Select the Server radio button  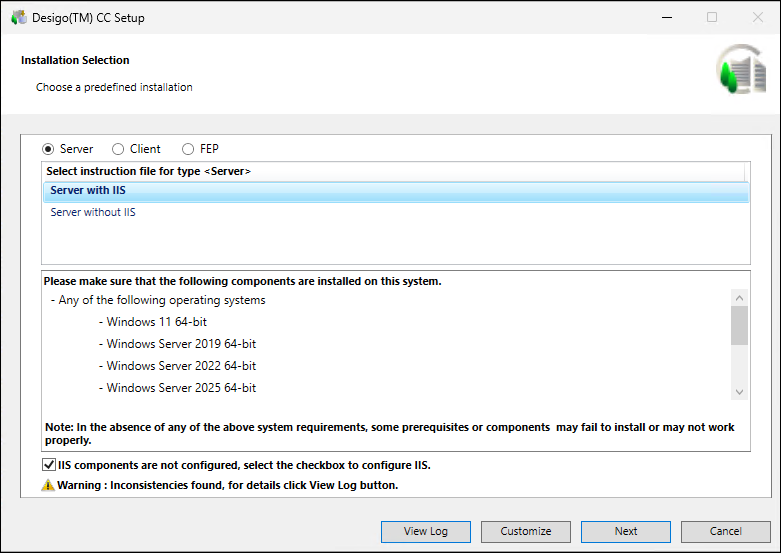click(49, 149)
